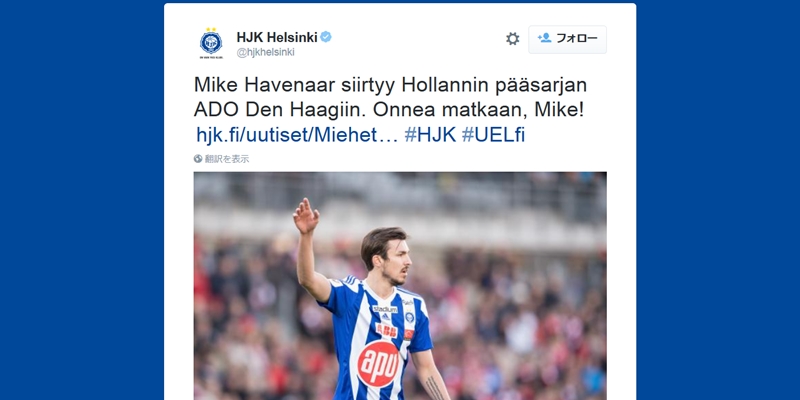Click the tweet text starting with Mike Havenaar
Image resolution: width=800 pixels, height=400 pixels.
tap(390, 97)
